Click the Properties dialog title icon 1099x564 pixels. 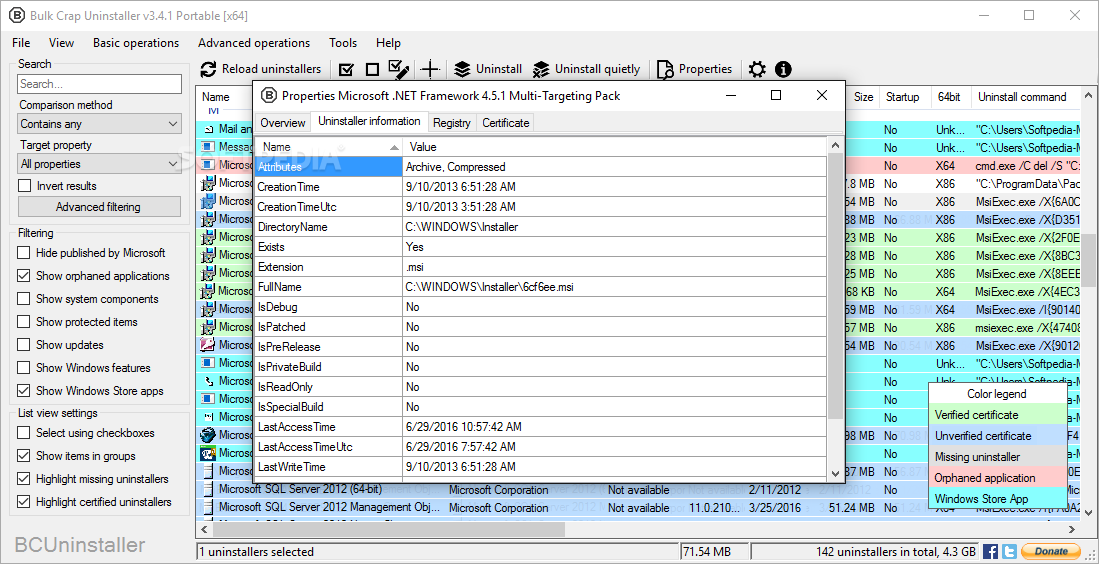tap(268, 95)
